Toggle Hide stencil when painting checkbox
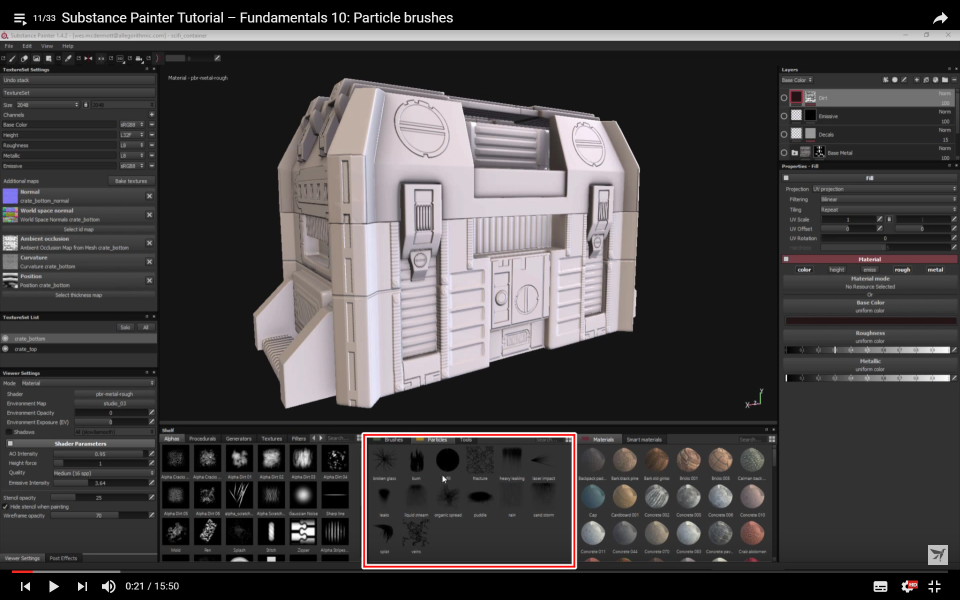This screenshot has width=960, height=600. pyautogui.click(x=6, y=507)
